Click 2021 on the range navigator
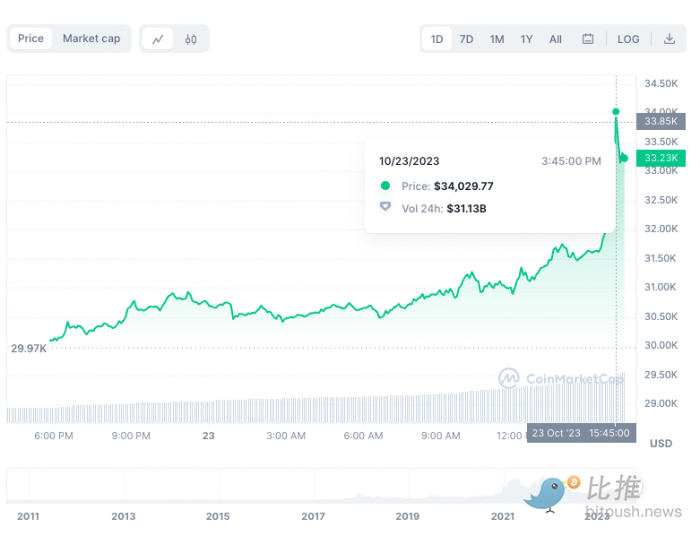 pyautogui.click(x=503, y=516)
